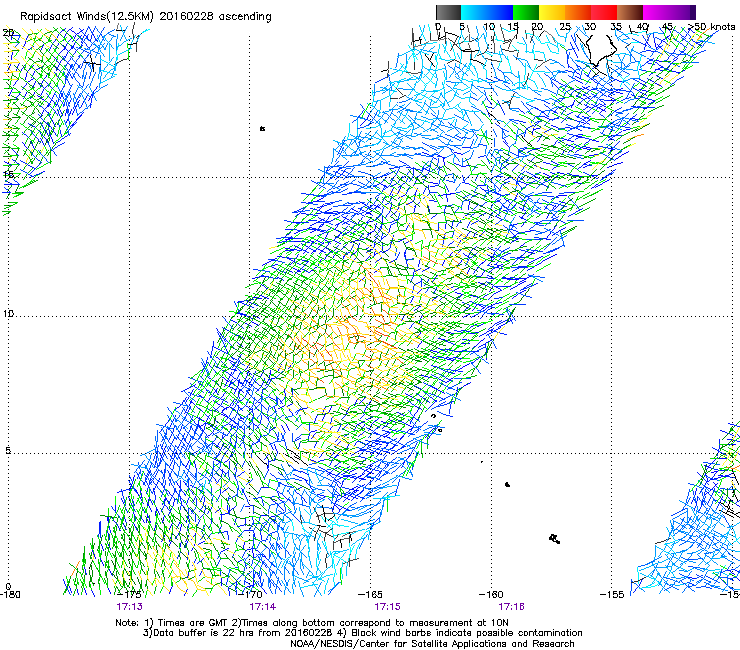The height and width of the screenshot is (650, 740).
Task: Click the dark purple 45-50 knots legend swatch
Action: pos(682,12)
